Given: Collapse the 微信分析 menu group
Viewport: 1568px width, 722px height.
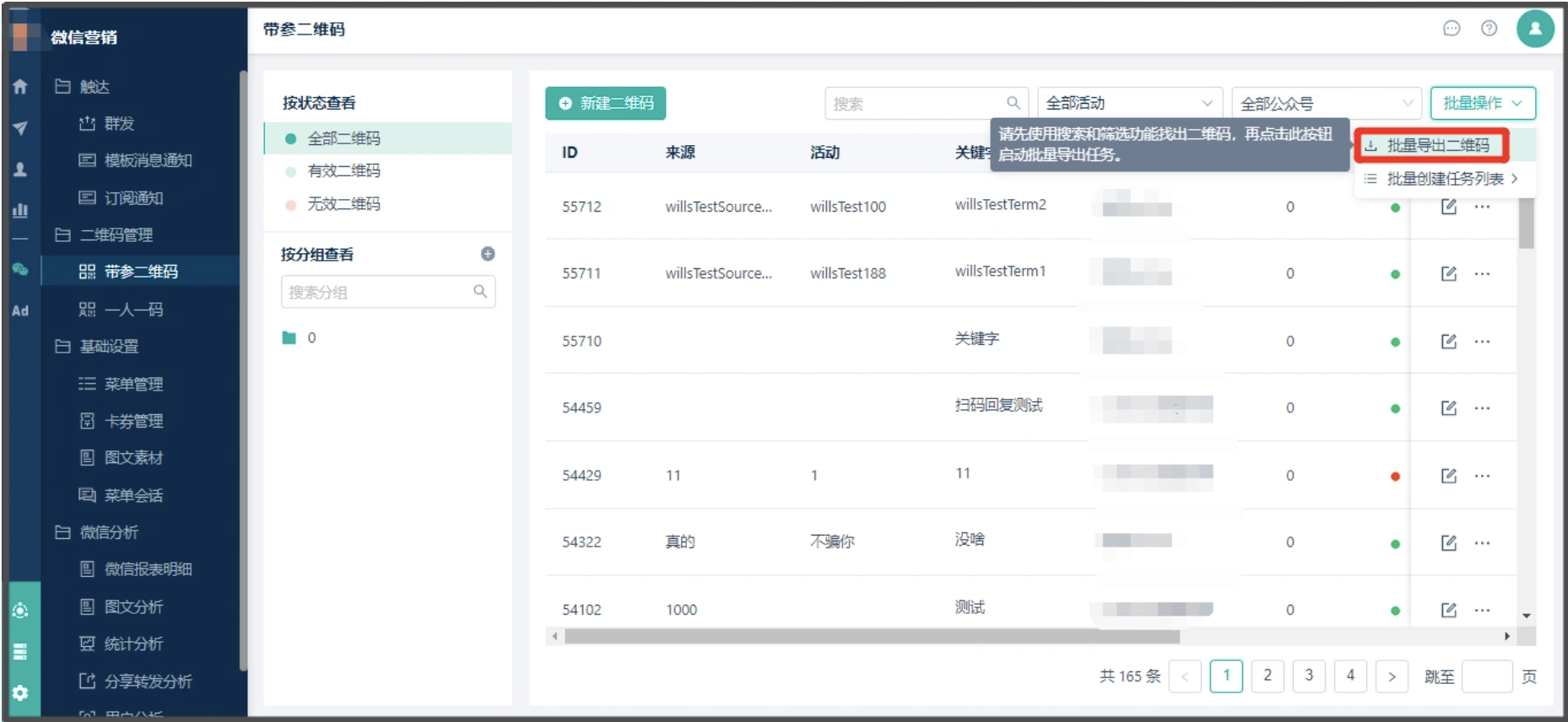Looking at the screenshot, I should coord(96,532).
